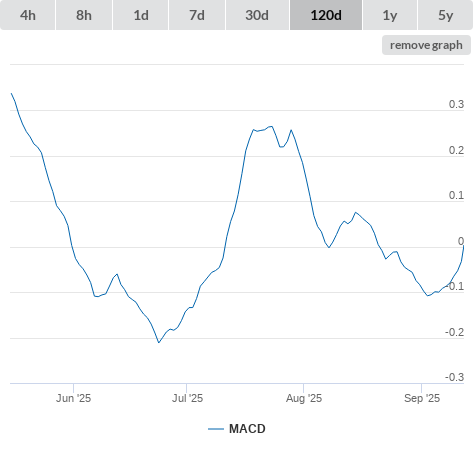Click the MACD line endpoint at zero
The height and width of the screenshot is (455, 474).
pyautogui.click(x=464, y=246)
